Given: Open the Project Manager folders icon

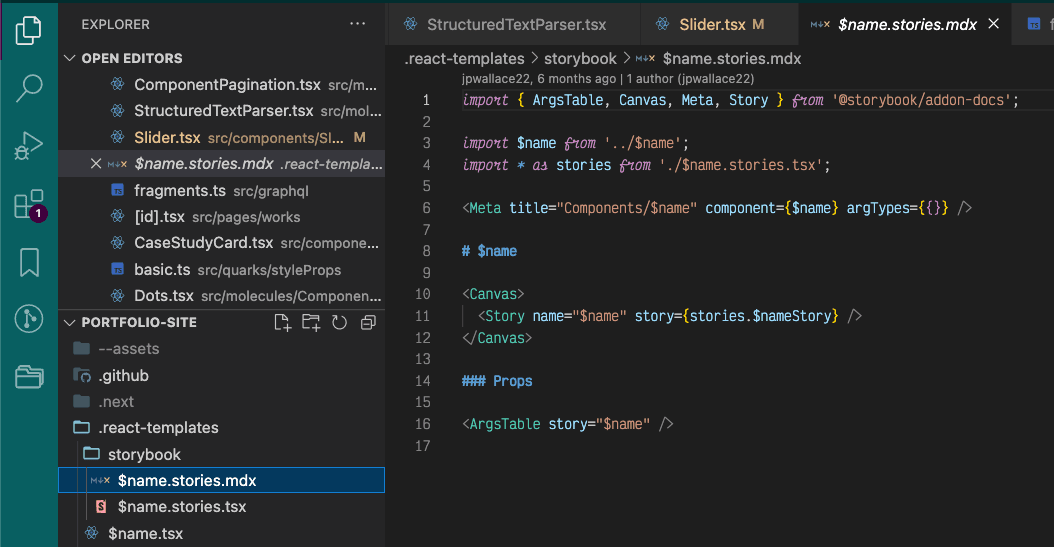Looking at the screenshot, I should 28,376.
